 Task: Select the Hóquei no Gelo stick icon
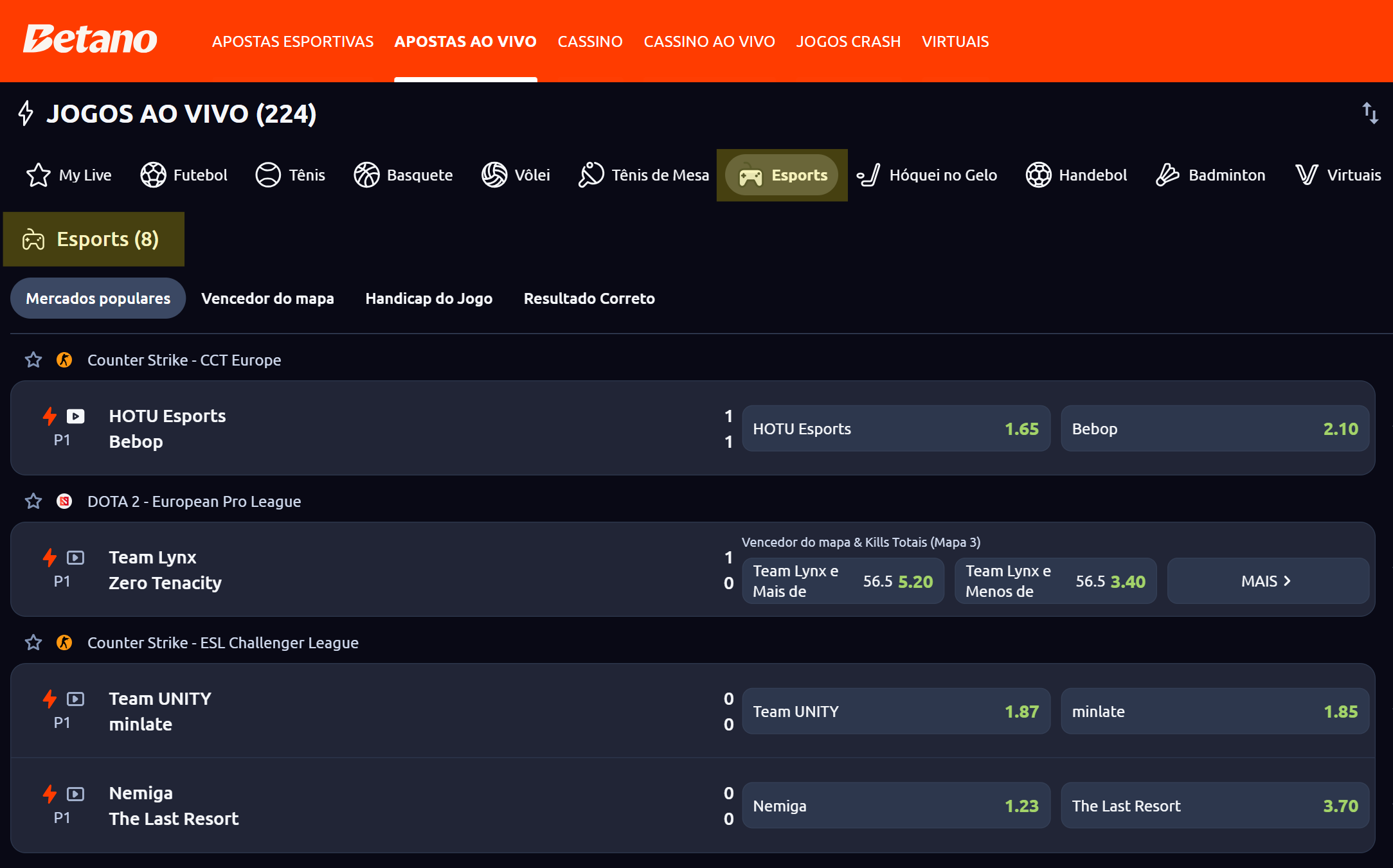pos(868,175)
